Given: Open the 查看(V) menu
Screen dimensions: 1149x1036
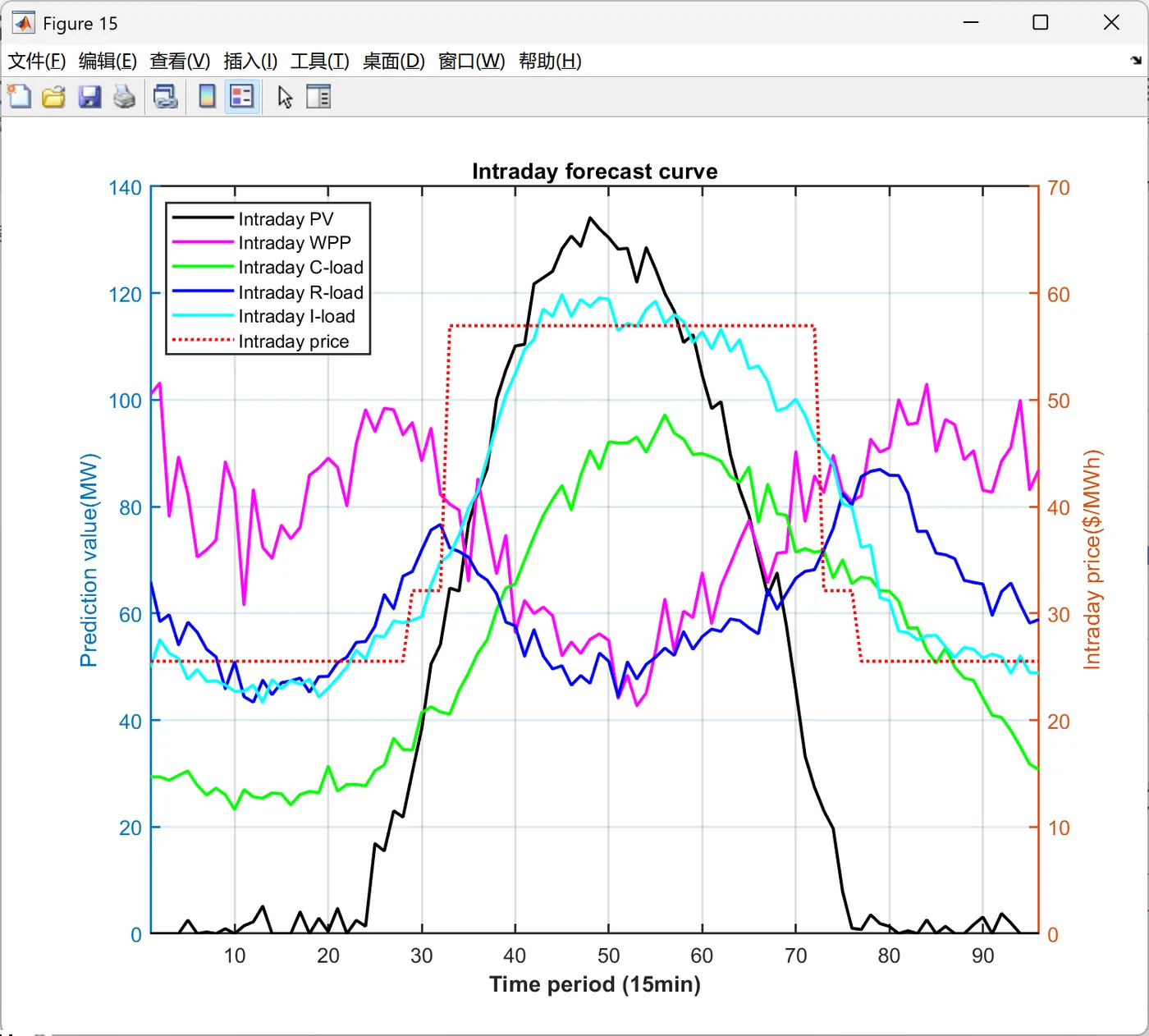Looking at the screenshot, I should (x=180, y=62).
